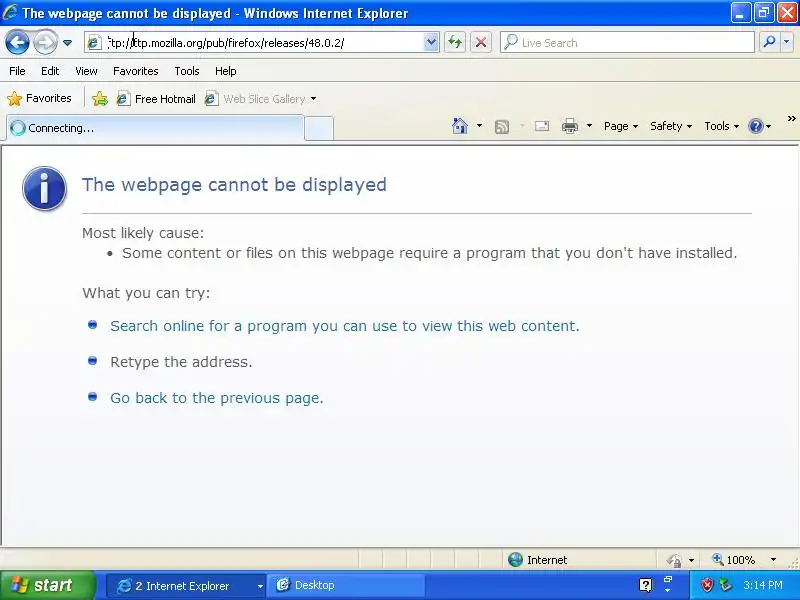Click the Favorites star button

[x=40, y=98]
